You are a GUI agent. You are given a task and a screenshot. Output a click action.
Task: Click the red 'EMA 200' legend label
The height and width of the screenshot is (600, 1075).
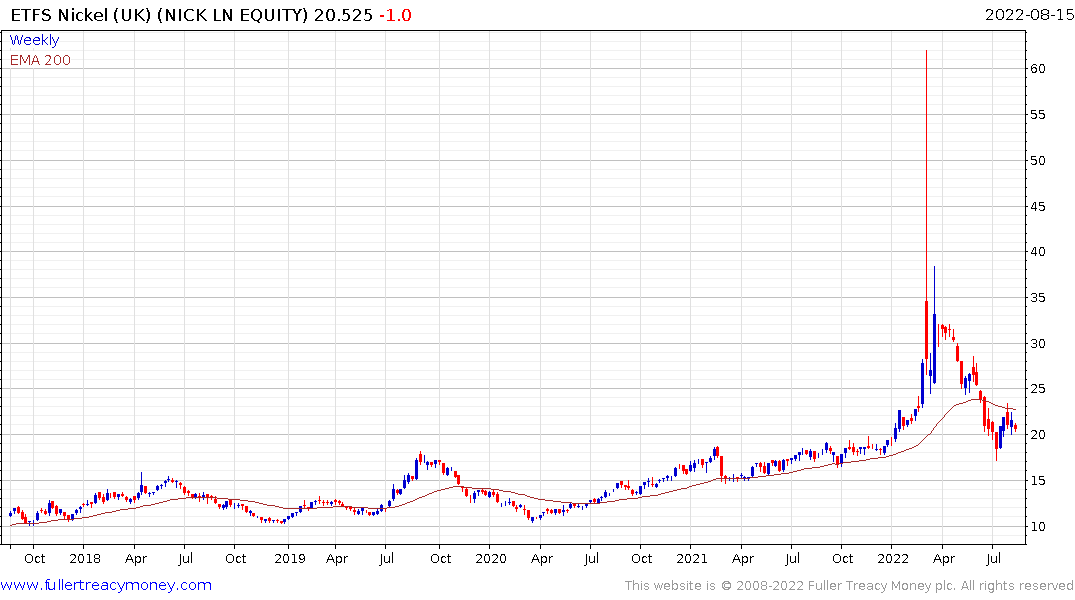[40, 60]
